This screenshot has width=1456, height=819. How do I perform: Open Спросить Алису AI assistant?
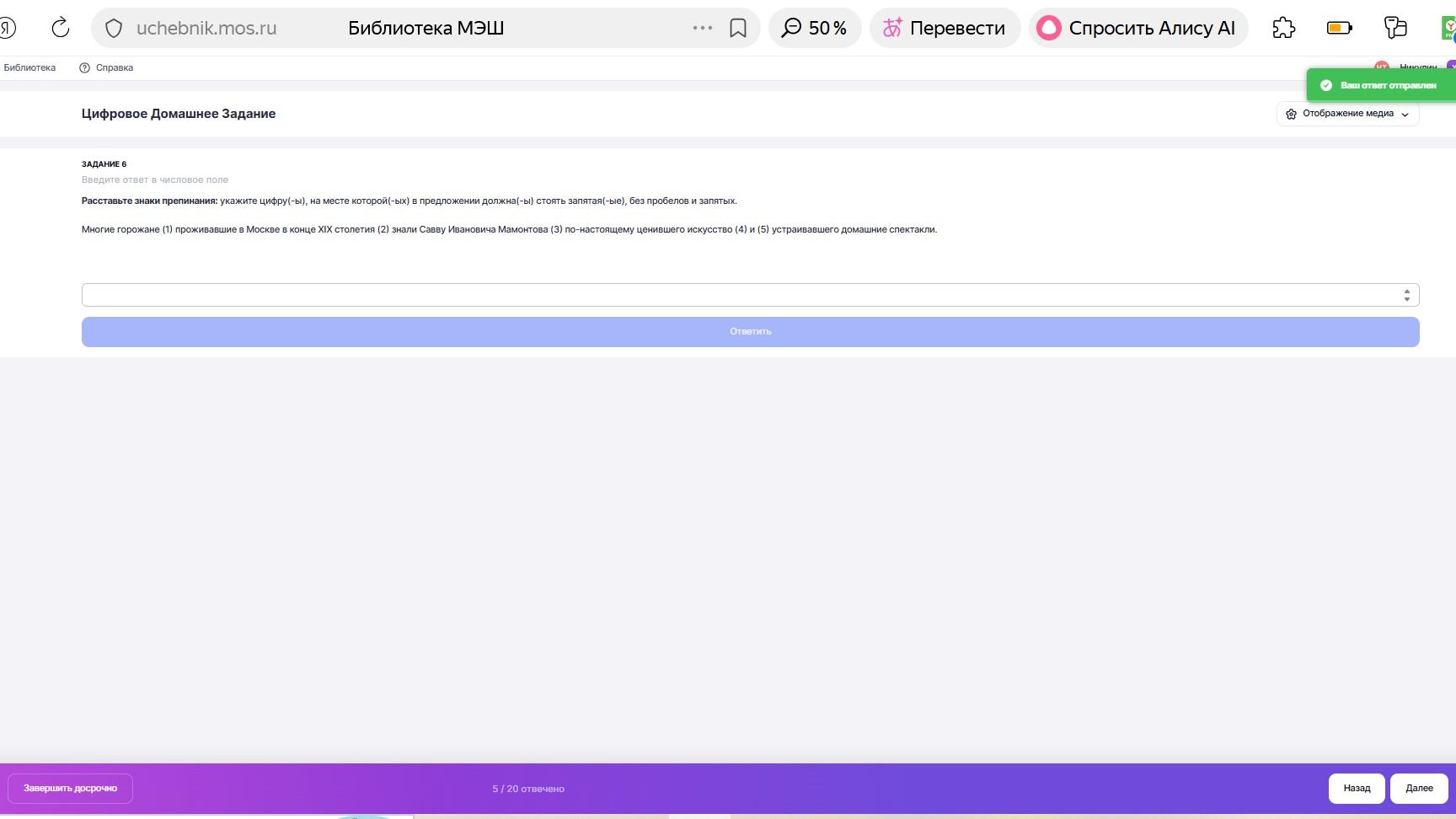pyautogui.click(x=1138, y=28)
